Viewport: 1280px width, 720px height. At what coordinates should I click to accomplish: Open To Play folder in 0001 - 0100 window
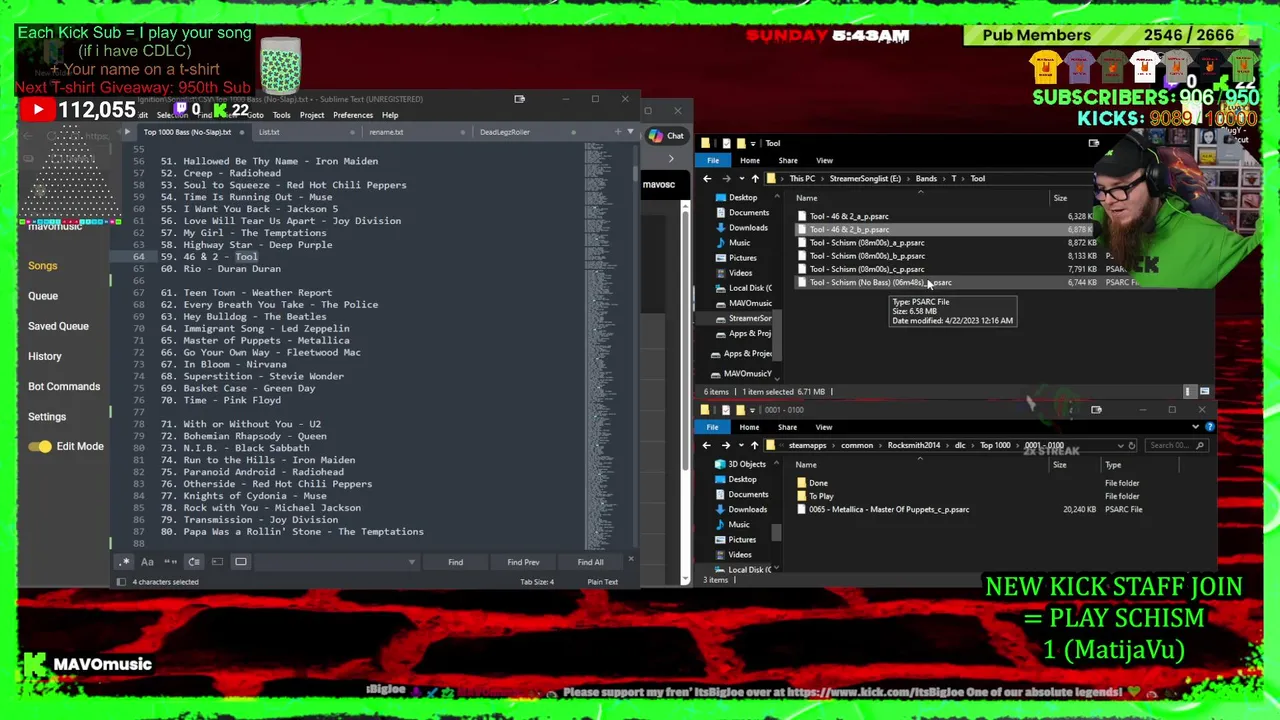tap(816, 496)
